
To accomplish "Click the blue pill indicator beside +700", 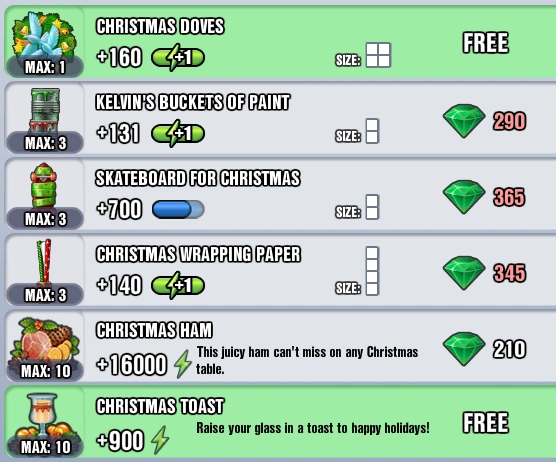I will click(x=178, y=209).
